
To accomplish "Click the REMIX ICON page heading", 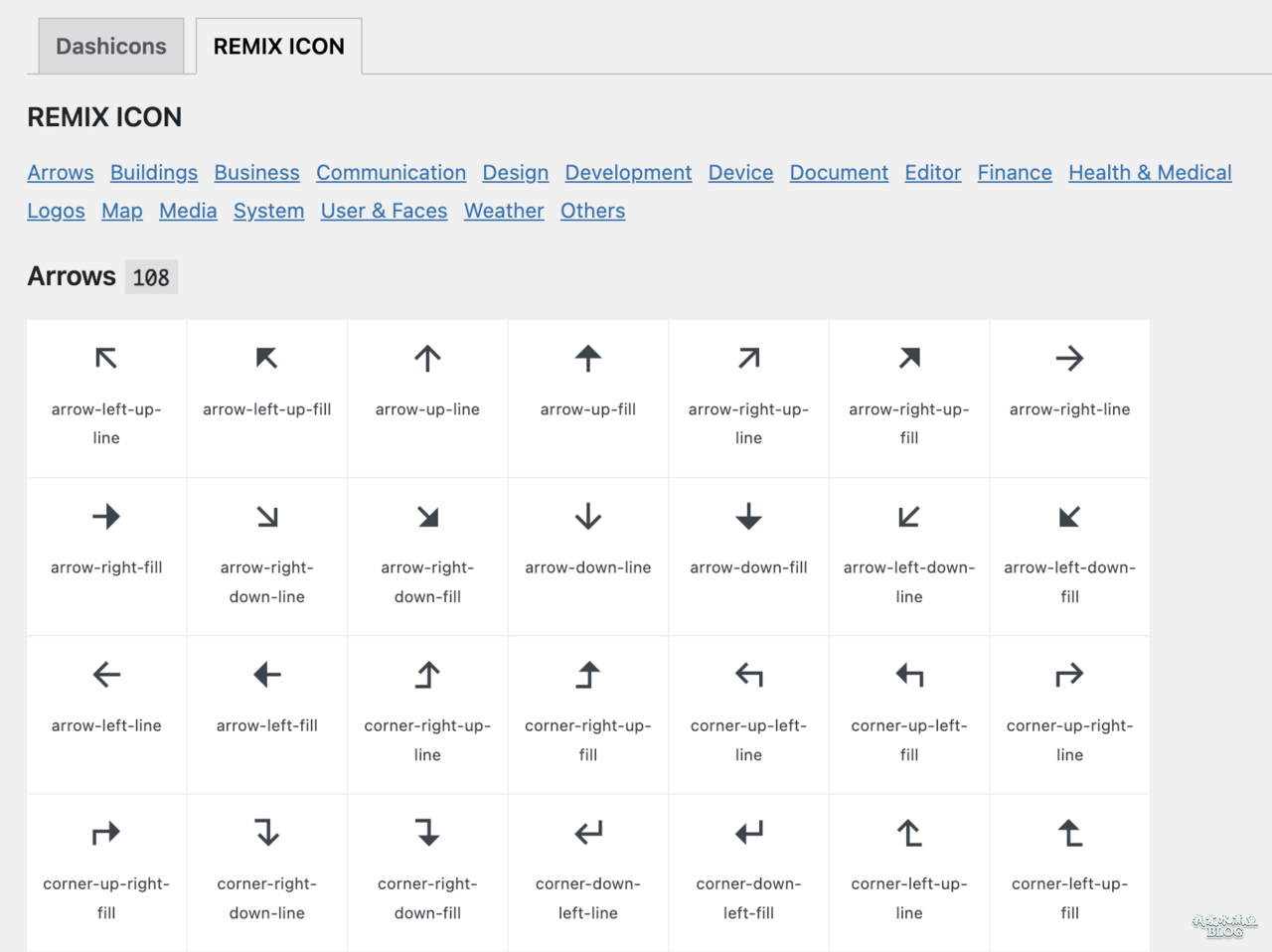I will [x=104, y=117].
